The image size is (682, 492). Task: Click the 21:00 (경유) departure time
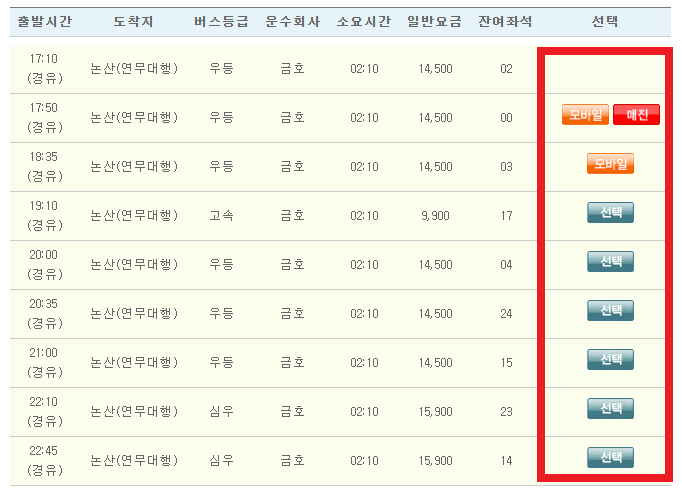point(44,363)
